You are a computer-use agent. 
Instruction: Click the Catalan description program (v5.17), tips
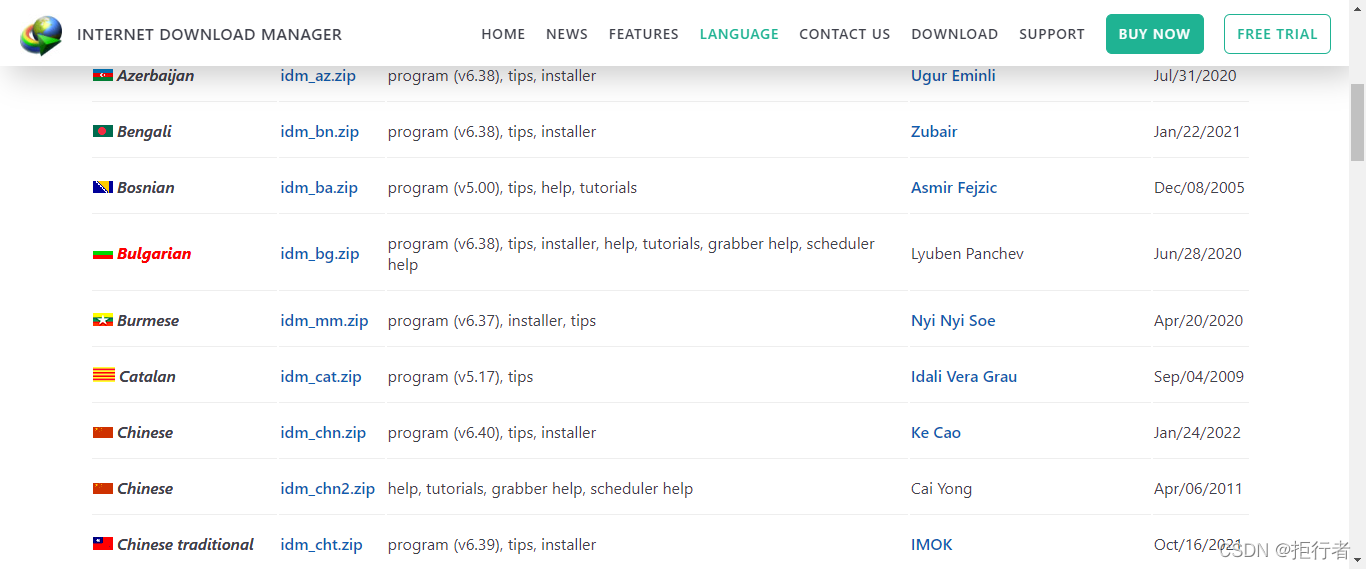tap(460, 377)
